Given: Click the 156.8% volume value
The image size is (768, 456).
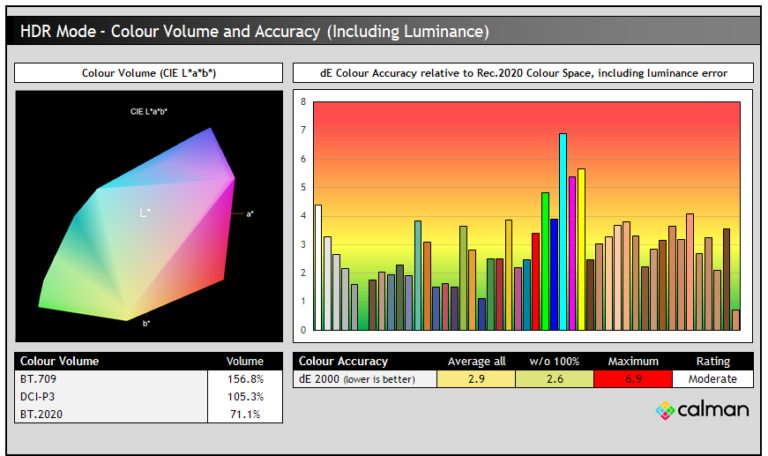Looking at the screenshot, I should point(246,379).
